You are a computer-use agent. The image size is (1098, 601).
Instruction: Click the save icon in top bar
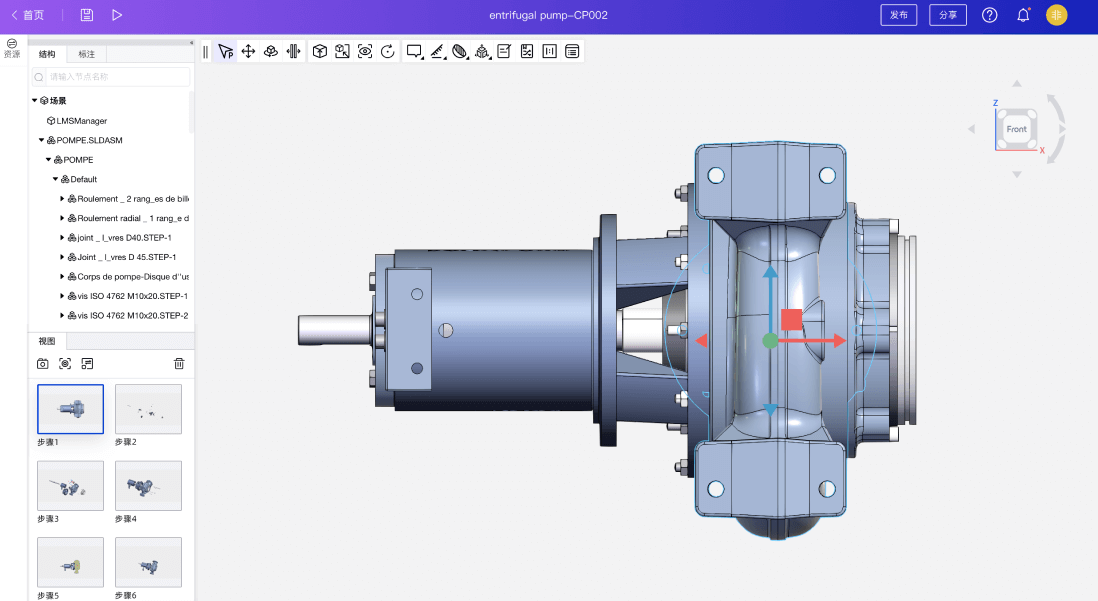(87, 15)
